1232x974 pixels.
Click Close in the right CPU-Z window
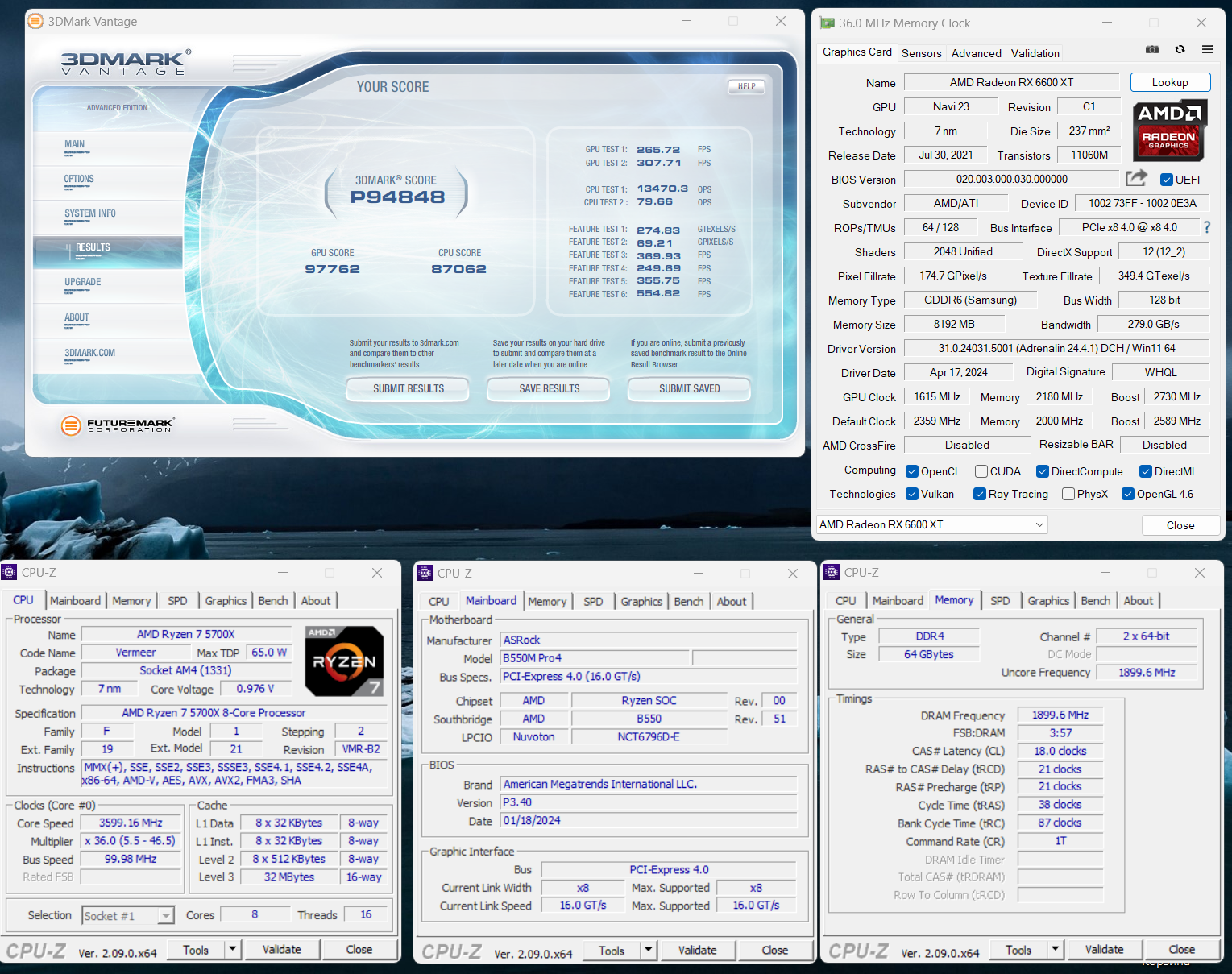point(1181,949)
